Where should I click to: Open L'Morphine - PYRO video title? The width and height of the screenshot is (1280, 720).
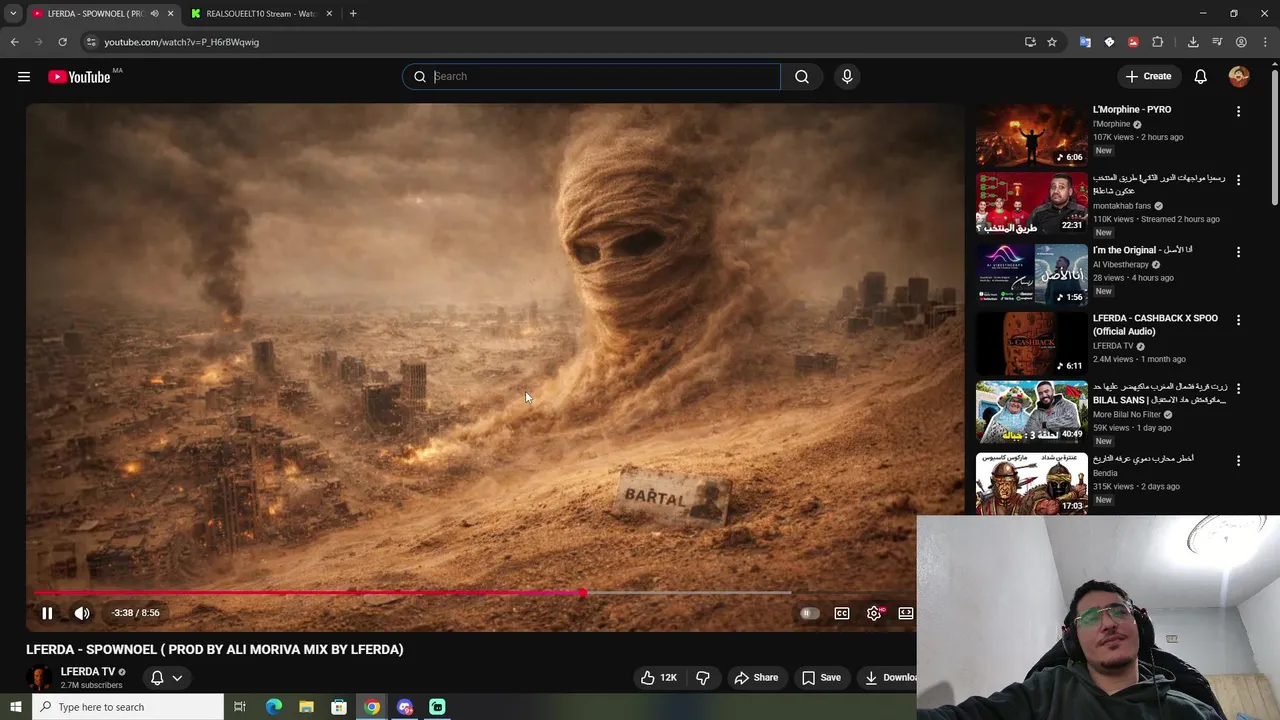[1132, 110]
